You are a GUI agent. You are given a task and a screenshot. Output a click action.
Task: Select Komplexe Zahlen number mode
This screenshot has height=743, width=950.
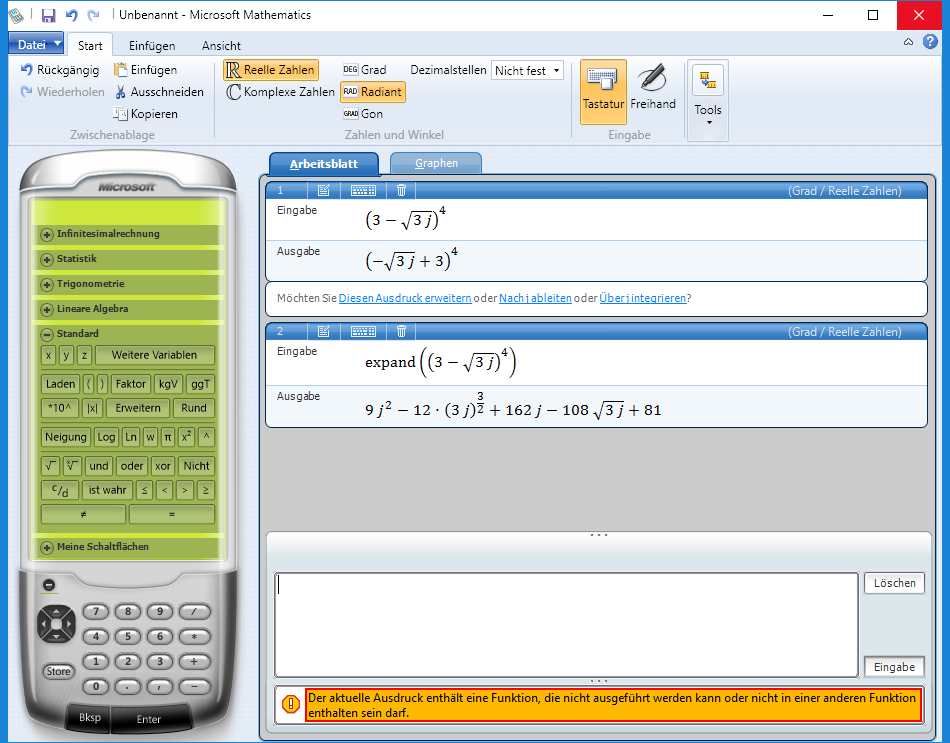point(280,92)
